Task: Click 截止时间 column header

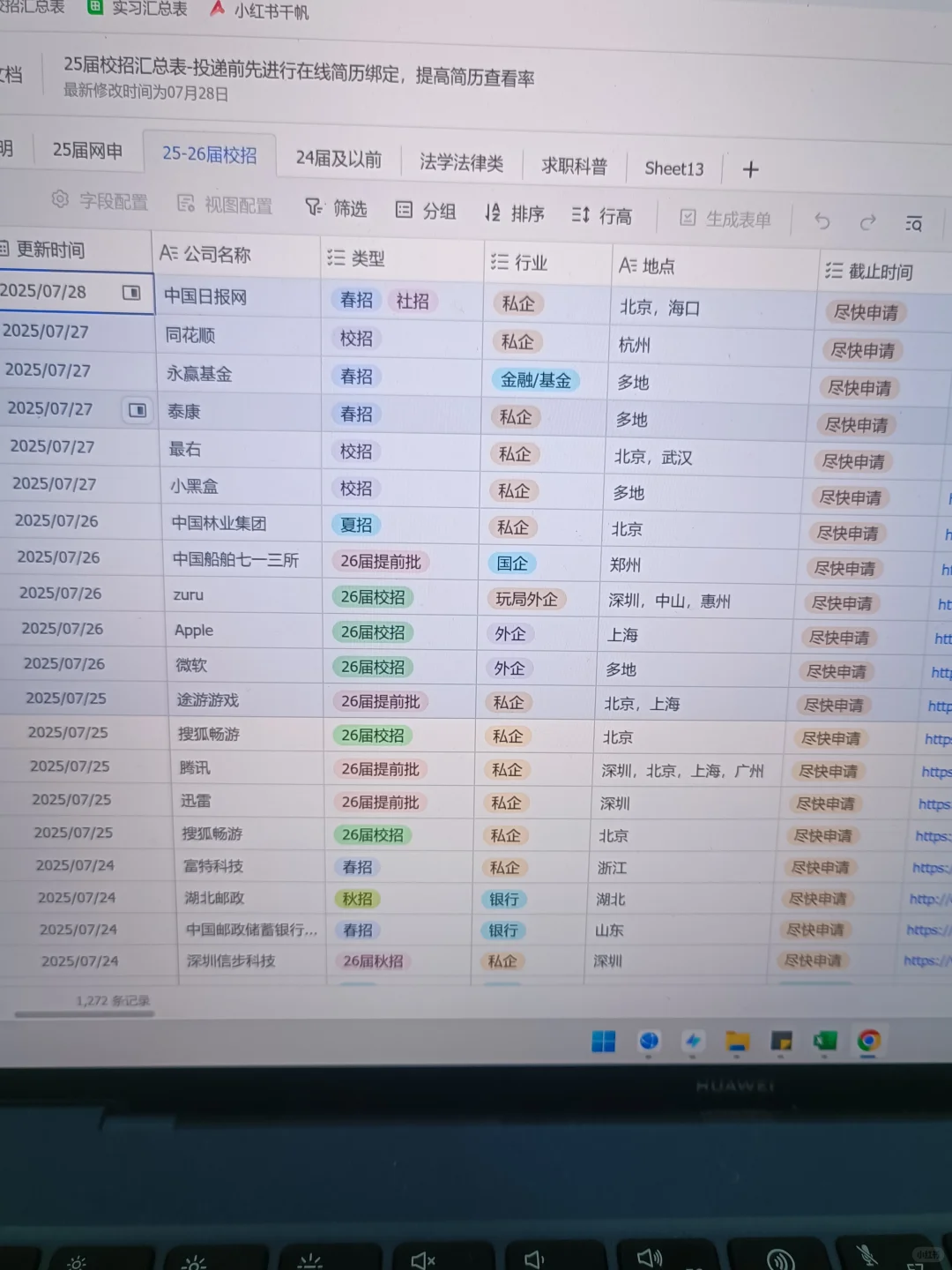Action: click(x=885, y=272)
